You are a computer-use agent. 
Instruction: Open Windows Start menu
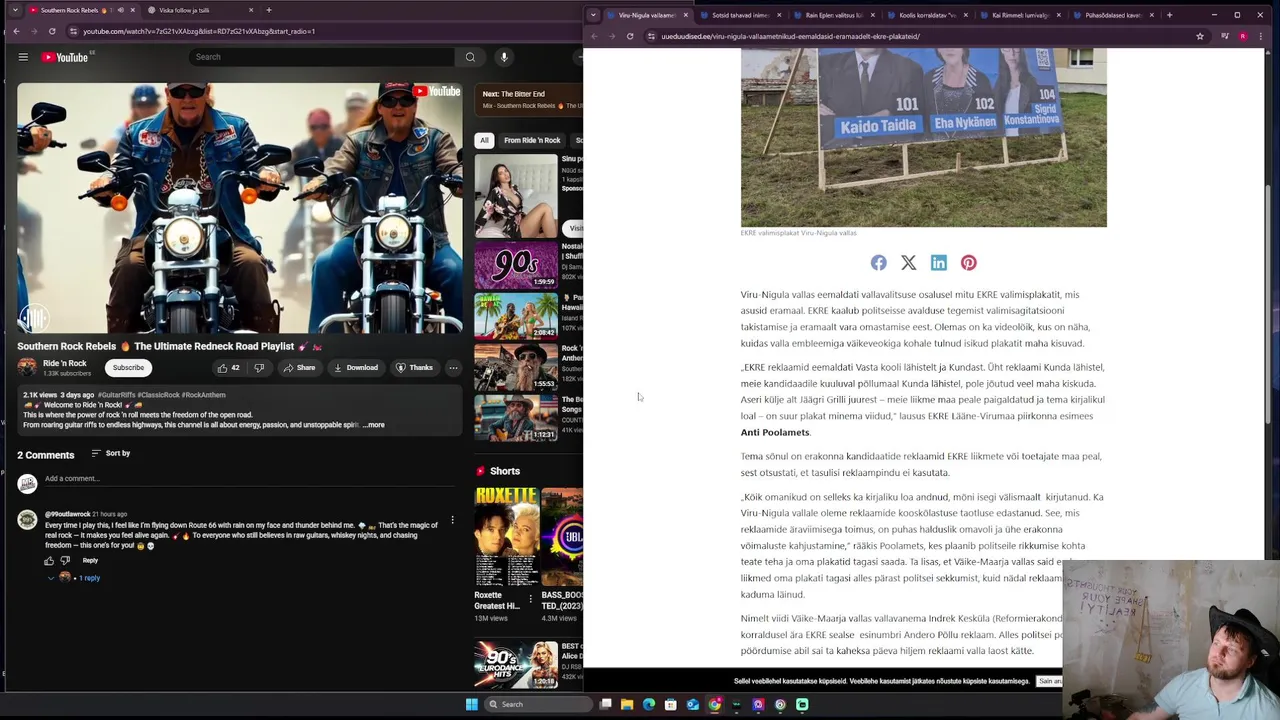[x=471, y=704]
